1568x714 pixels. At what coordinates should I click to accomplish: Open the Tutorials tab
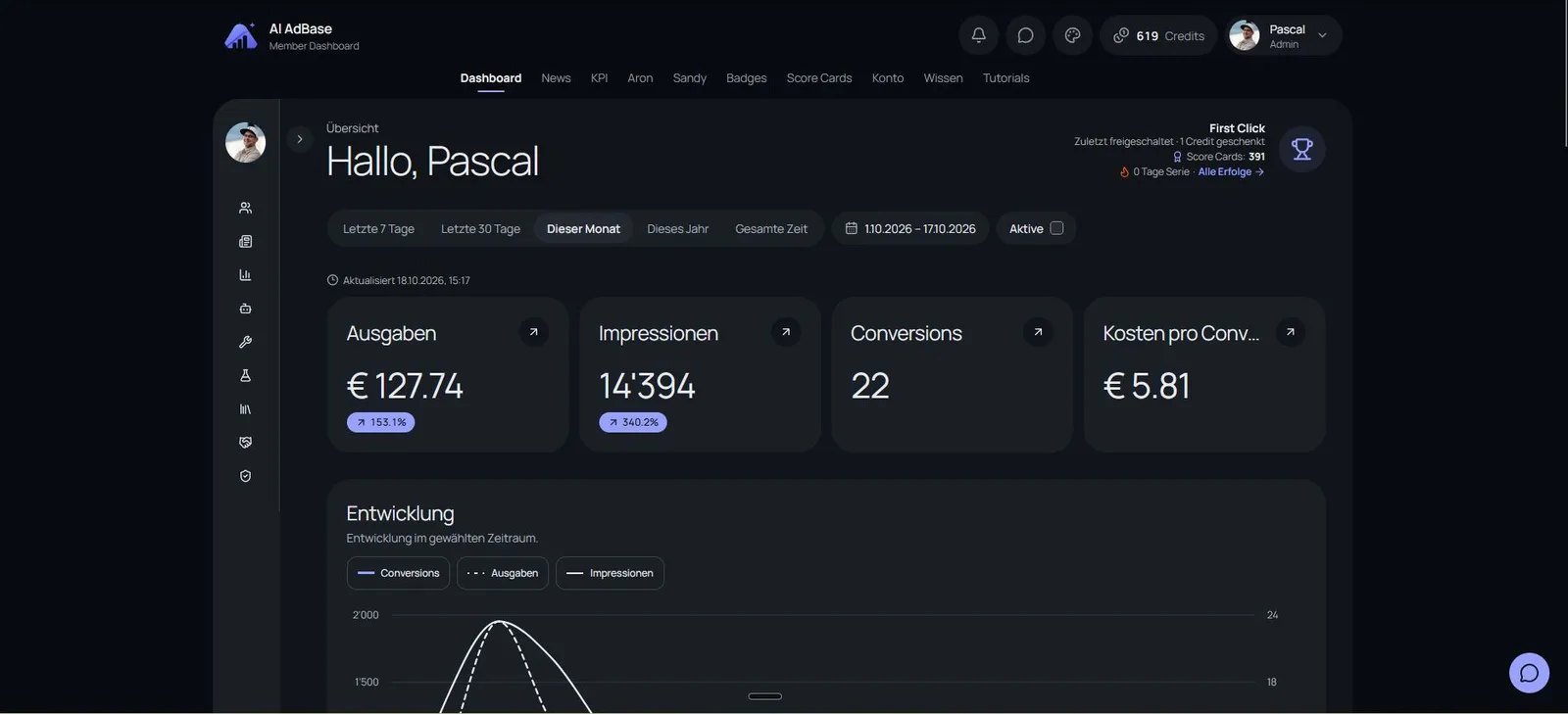[1006, 78]
